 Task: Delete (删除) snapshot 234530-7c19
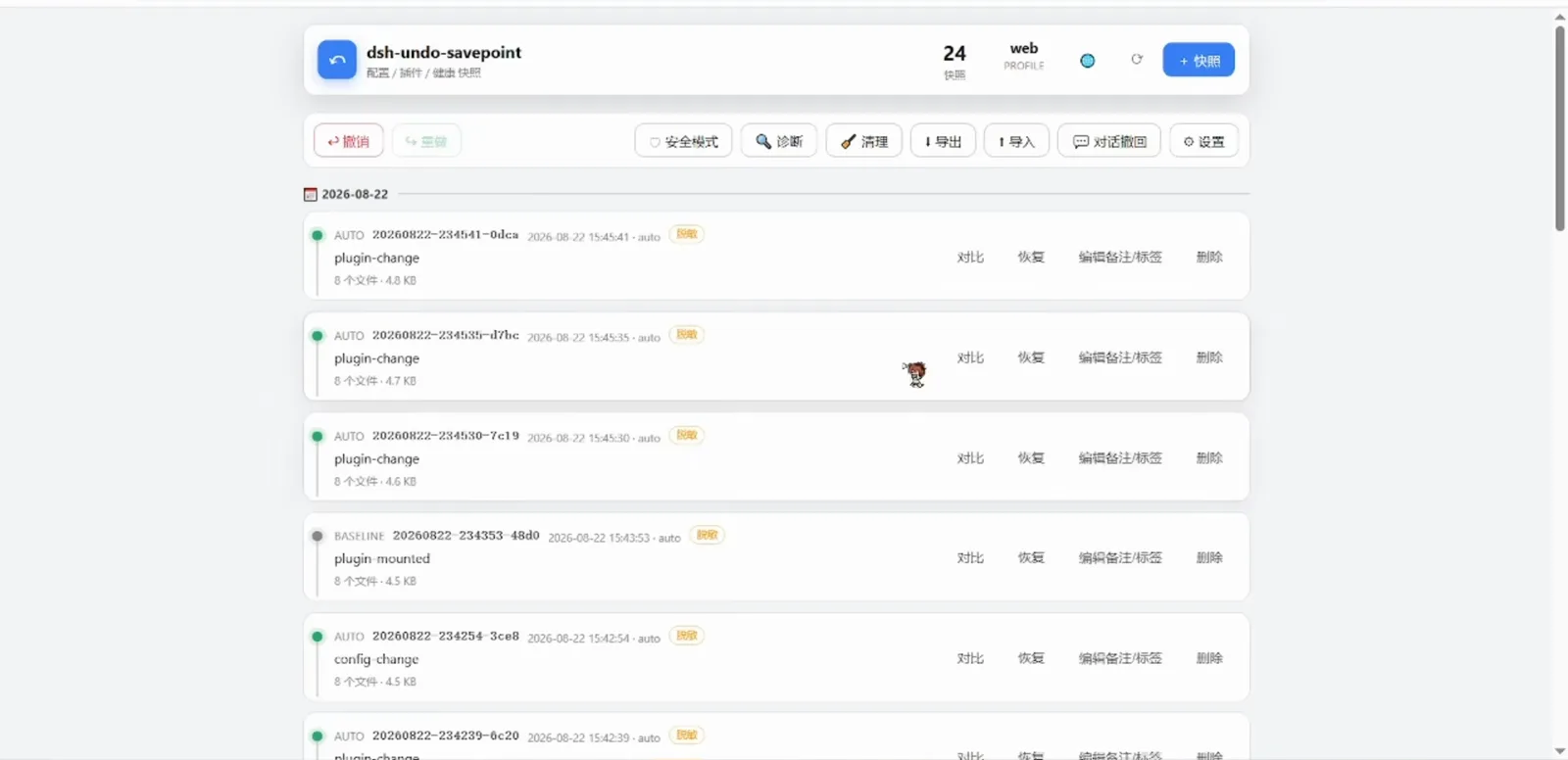click(1209, 457)
